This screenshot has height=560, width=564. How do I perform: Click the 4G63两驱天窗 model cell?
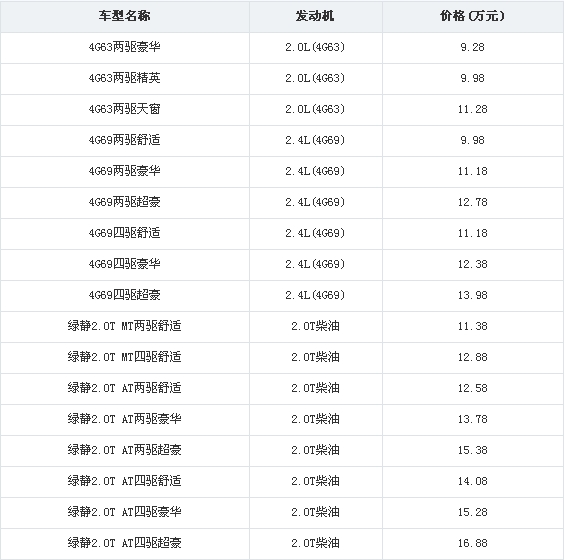(x=124, y=109)
